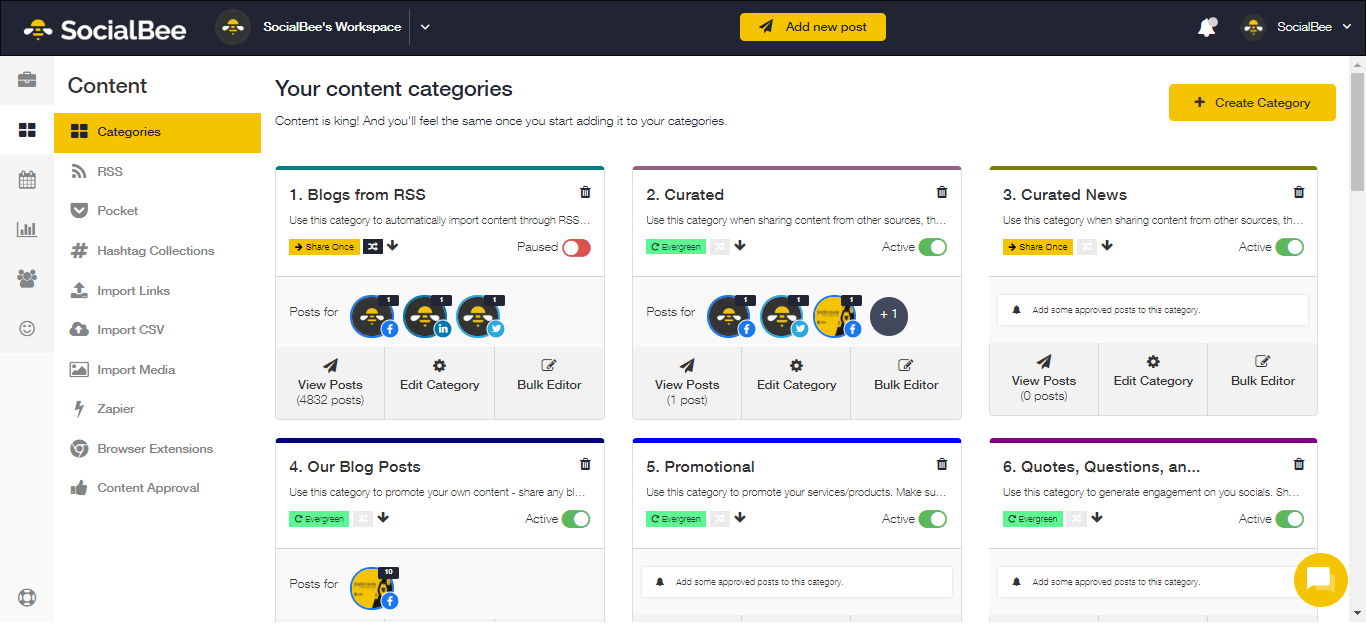Open the briefcase workspace icon in left rail
1366x625 pixels.
point(27,79)
